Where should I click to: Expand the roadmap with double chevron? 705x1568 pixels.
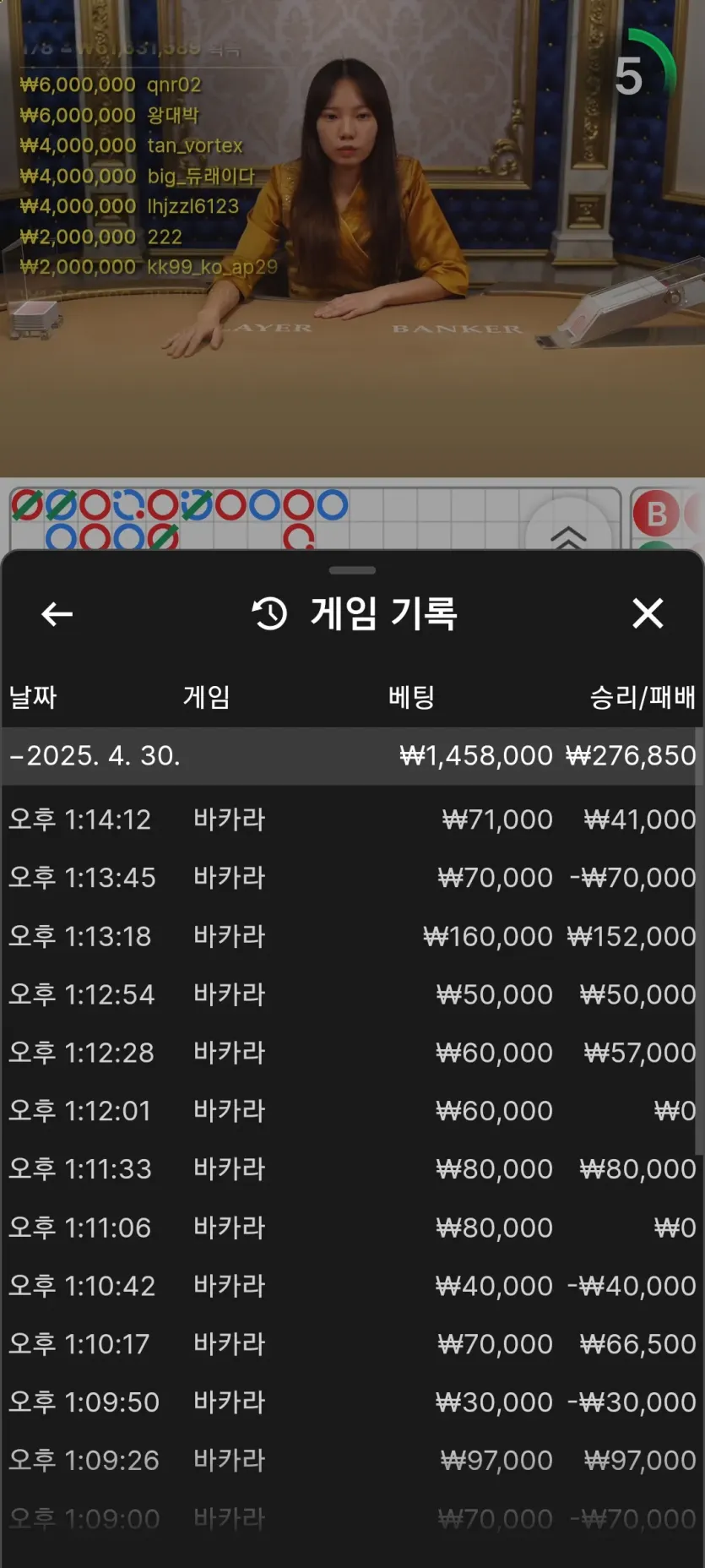pos(567,535)
